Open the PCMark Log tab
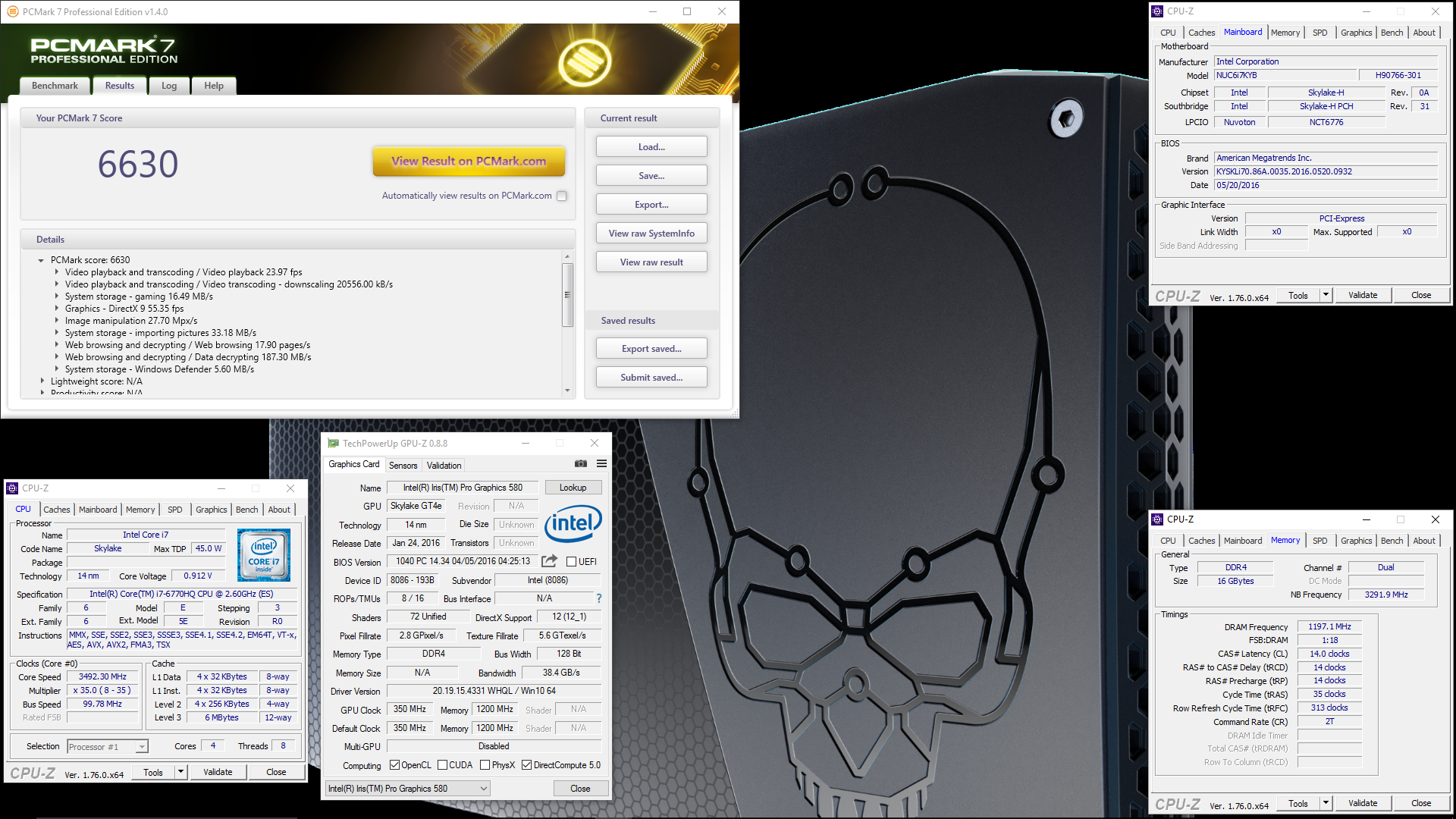Screen dimensions: 1456x819 pyautogui.click(x=169, y=86)
